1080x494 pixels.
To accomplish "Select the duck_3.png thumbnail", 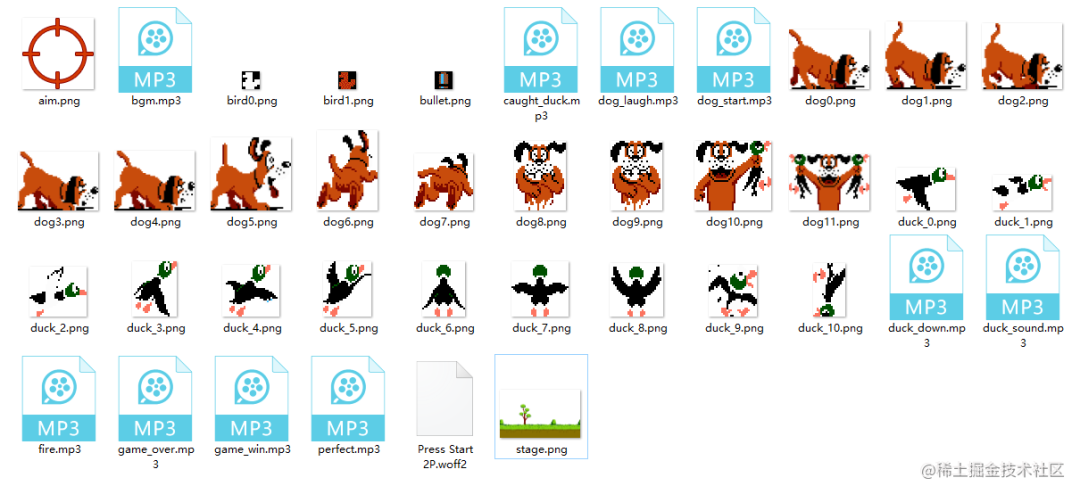I will click(155, 289).
